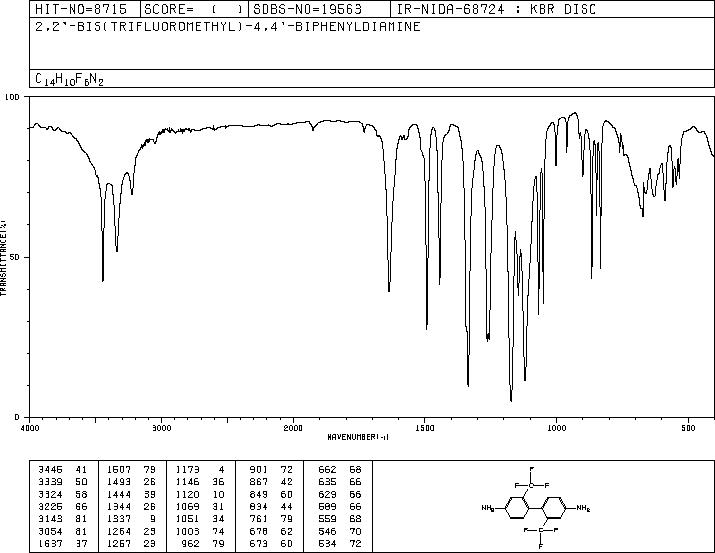Click the transmittance value 9 beside 1337
Viewport: 715px width, 553px height.
click(x=153, y=519)
